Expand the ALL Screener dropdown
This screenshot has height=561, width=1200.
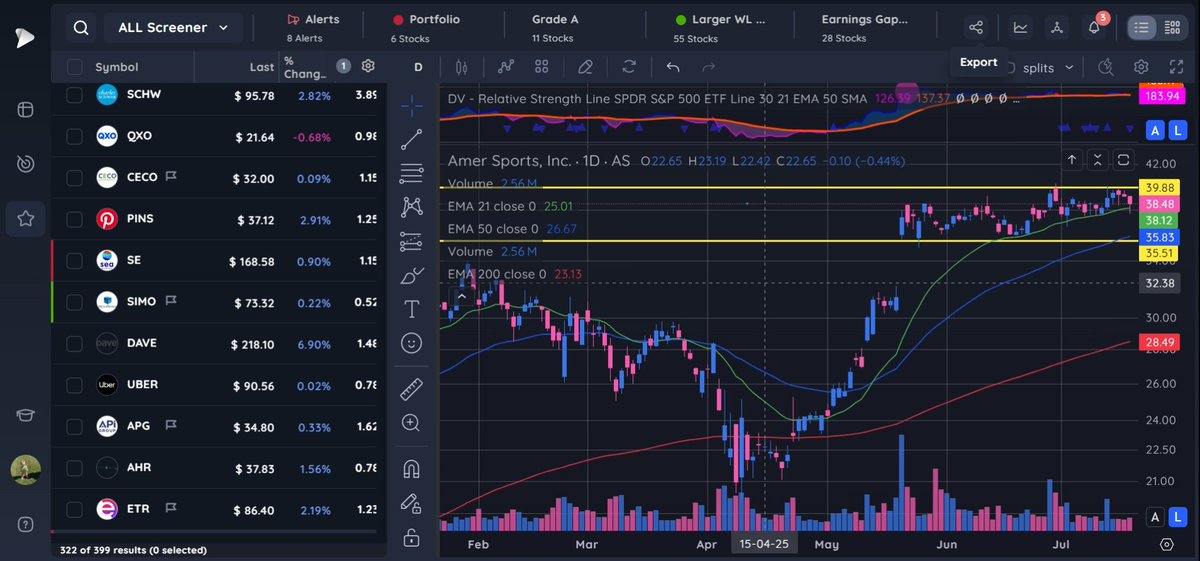pos(173,28)
